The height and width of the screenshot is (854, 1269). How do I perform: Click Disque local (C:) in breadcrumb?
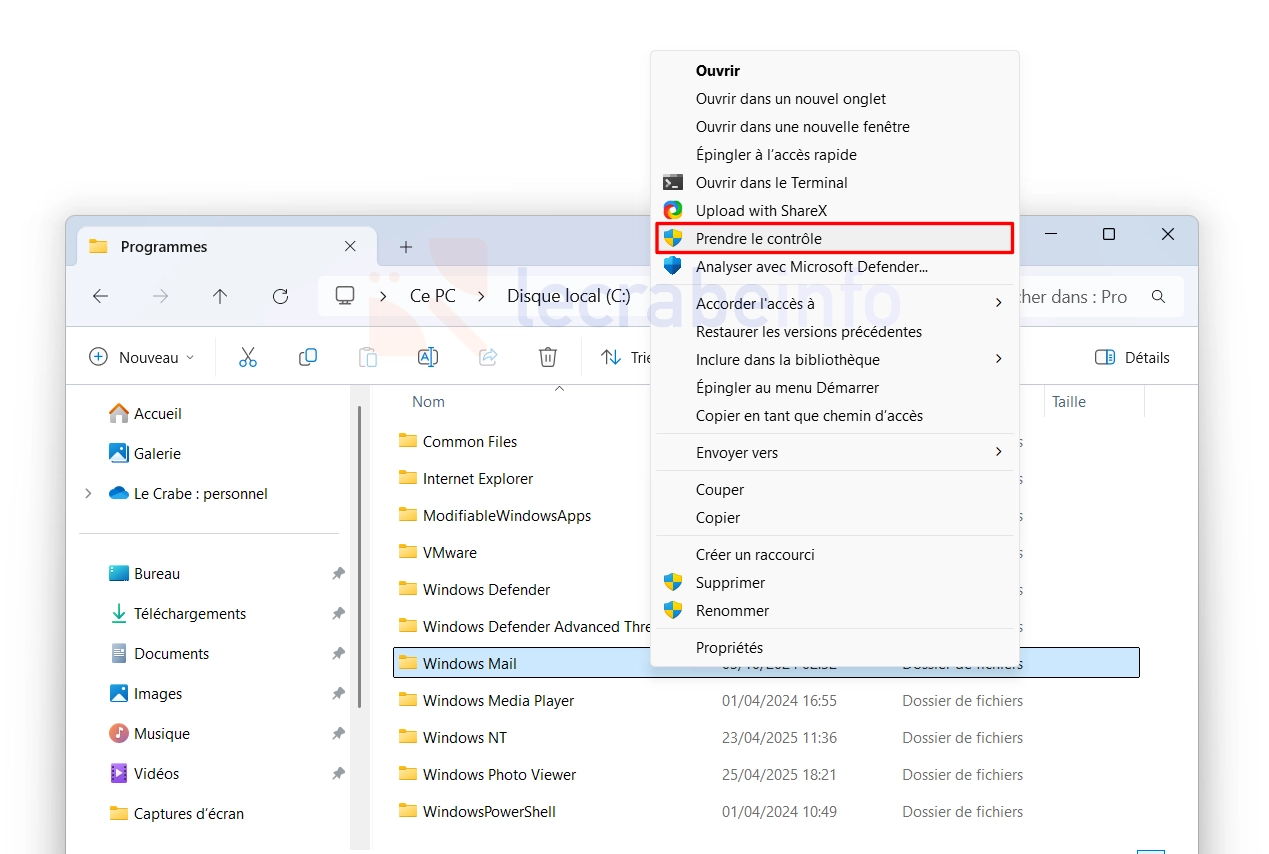click(x=568, y=296)
